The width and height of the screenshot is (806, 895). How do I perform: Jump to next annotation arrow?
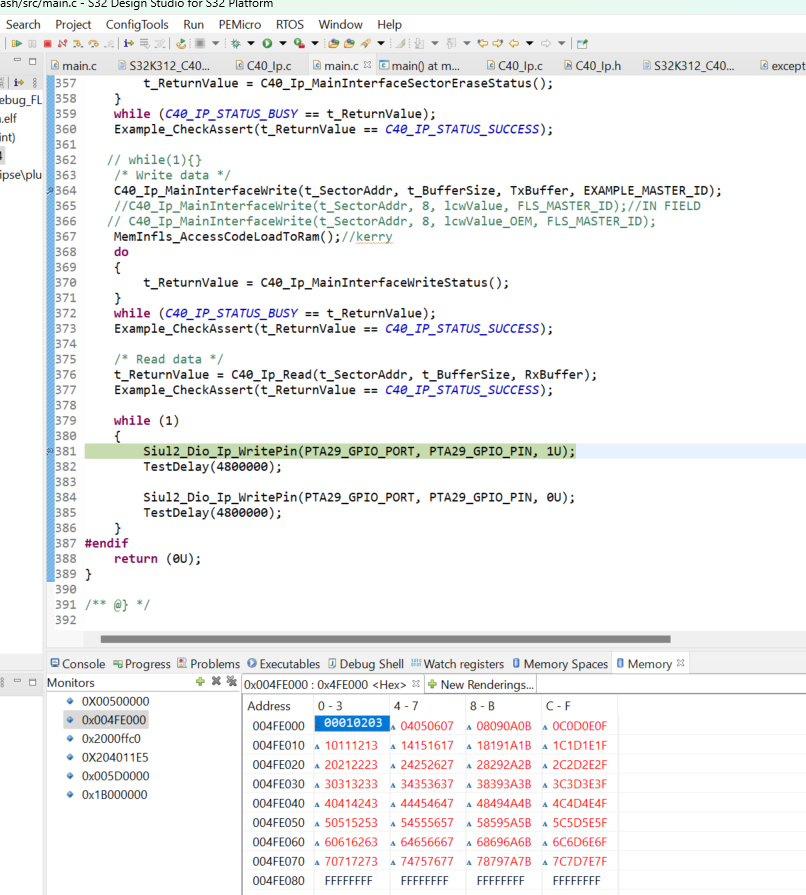coord(420,43)
